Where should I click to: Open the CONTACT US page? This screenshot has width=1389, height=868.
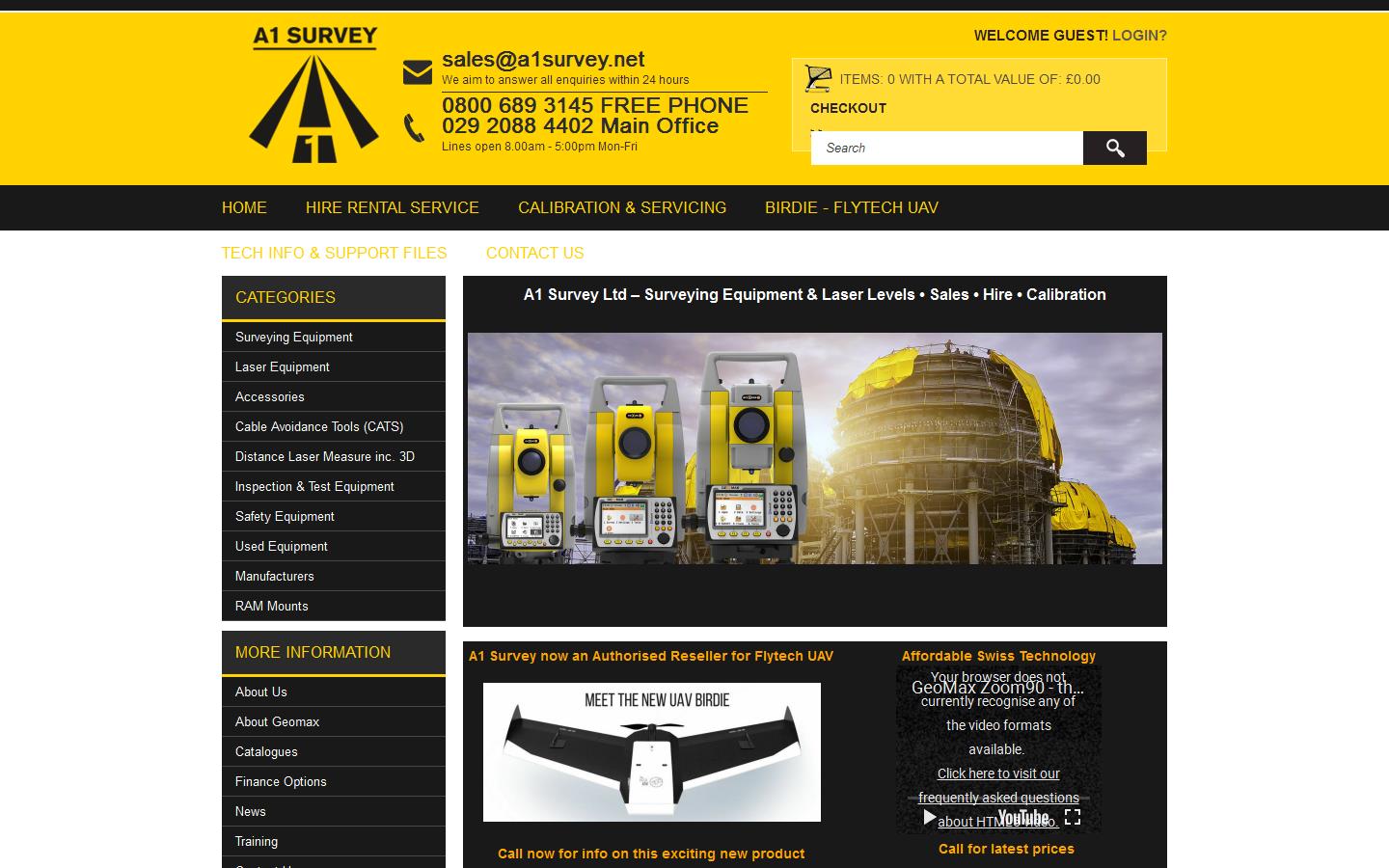[x=535, y=253]
